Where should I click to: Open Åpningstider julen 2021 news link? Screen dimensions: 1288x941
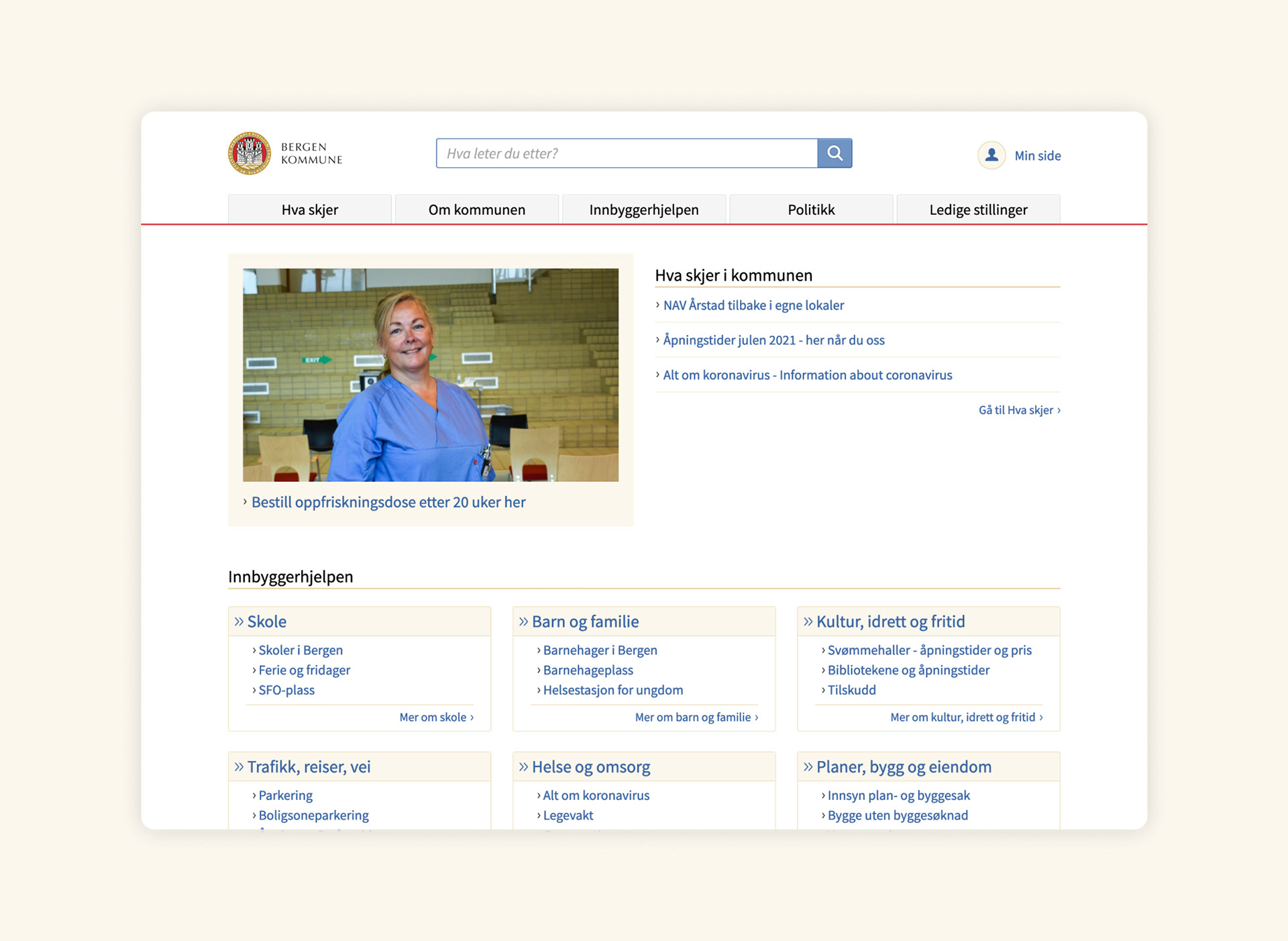coord(773,340)
